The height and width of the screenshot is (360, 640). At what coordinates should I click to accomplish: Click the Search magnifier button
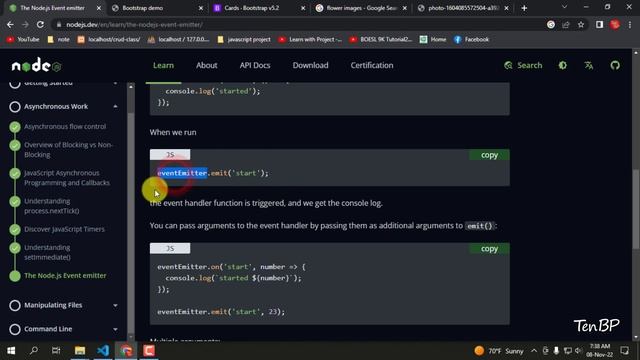(x=523, y=65)
